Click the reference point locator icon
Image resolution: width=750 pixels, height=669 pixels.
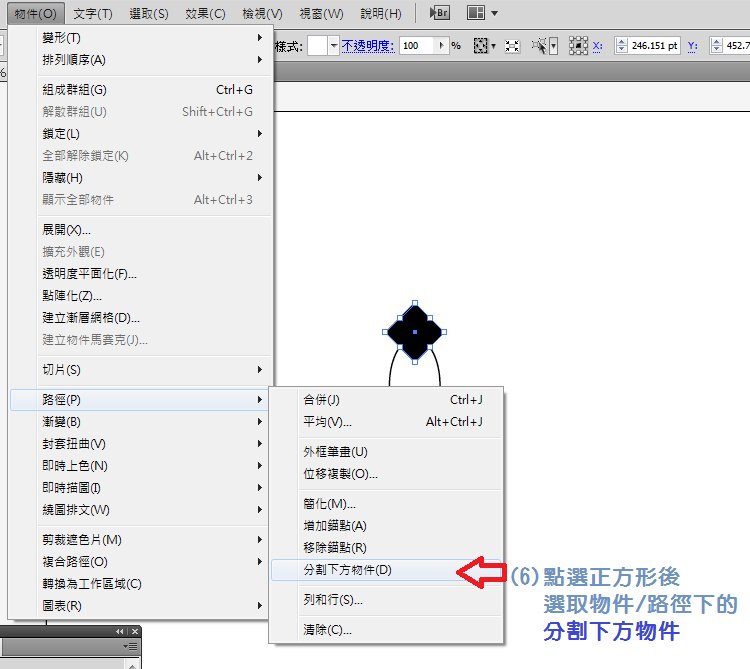pyautogui.click(x=578, y=46)
